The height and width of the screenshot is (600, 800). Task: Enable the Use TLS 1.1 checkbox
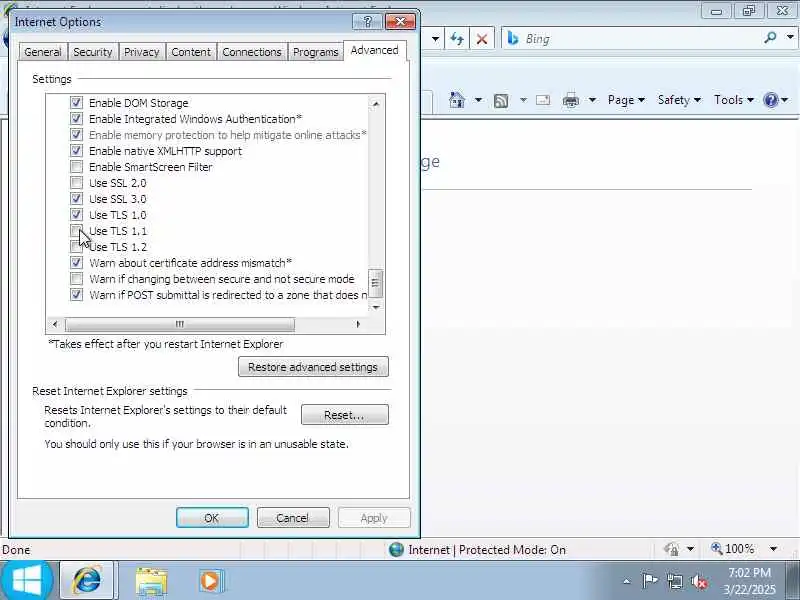[76, 231]
